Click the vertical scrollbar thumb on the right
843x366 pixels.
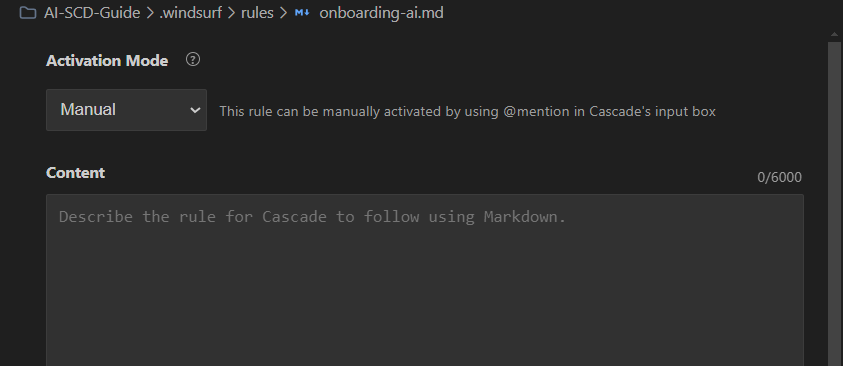(x=835, y=204)
